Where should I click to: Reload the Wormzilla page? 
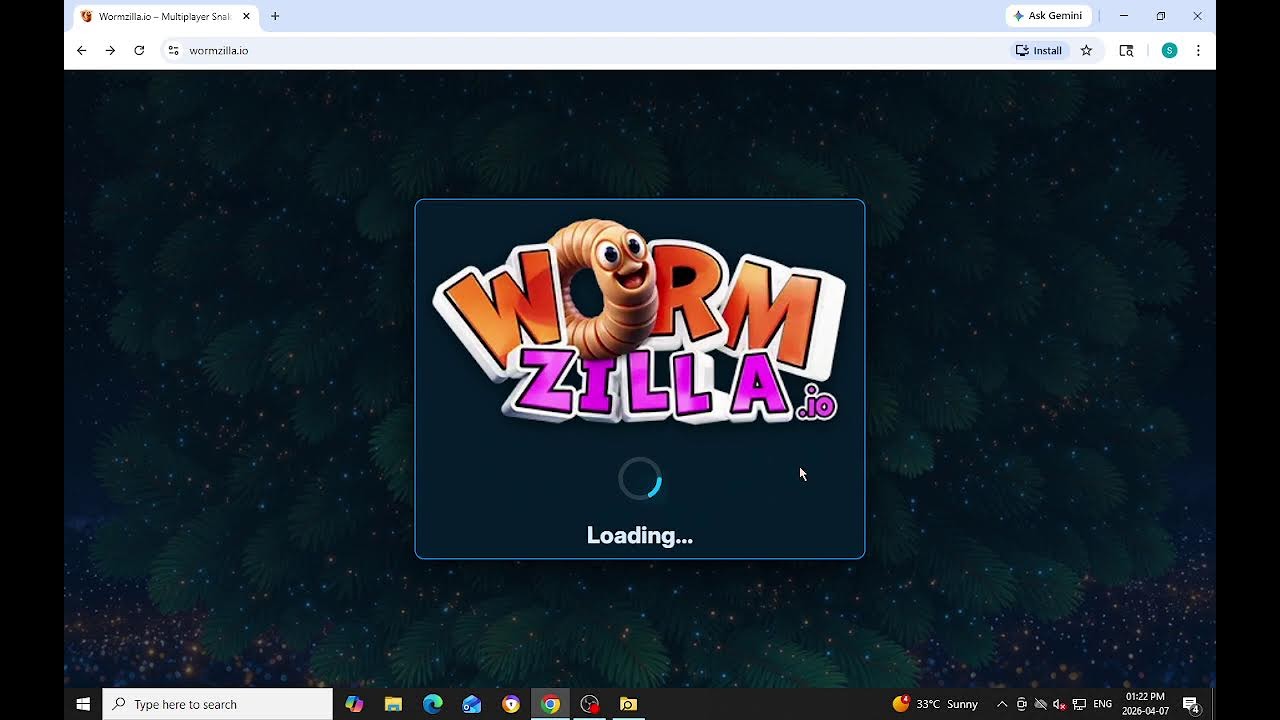[x=139, y=50]
